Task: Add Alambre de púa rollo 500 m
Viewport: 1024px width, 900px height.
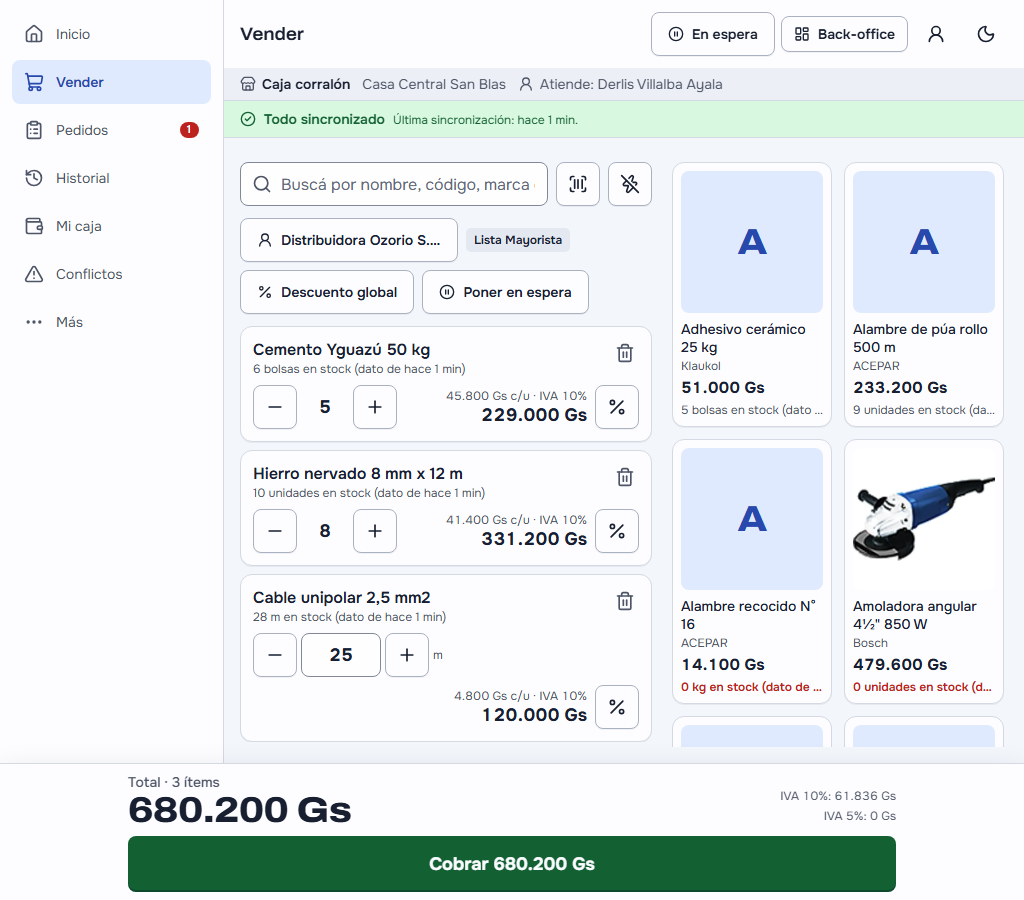Action: (923, 295)
